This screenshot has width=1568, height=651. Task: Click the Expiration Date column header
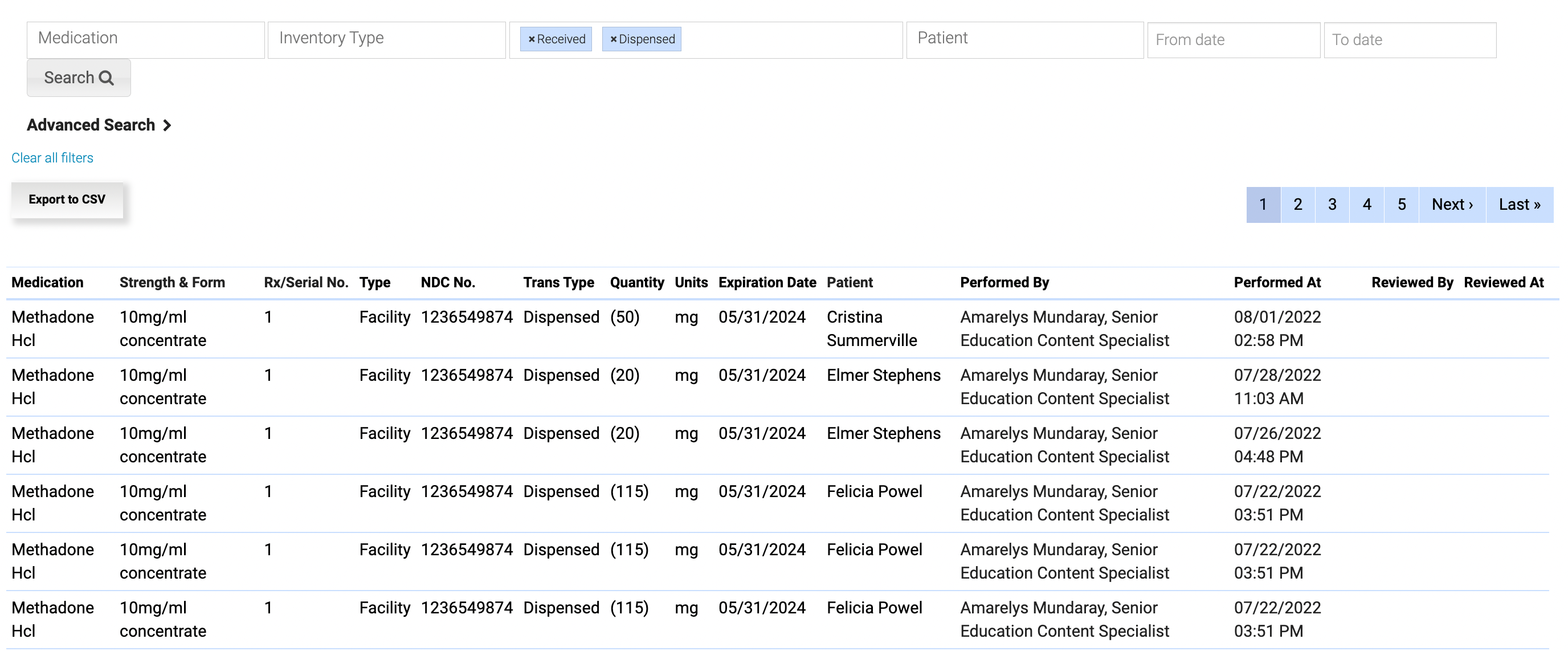point(766,282)
